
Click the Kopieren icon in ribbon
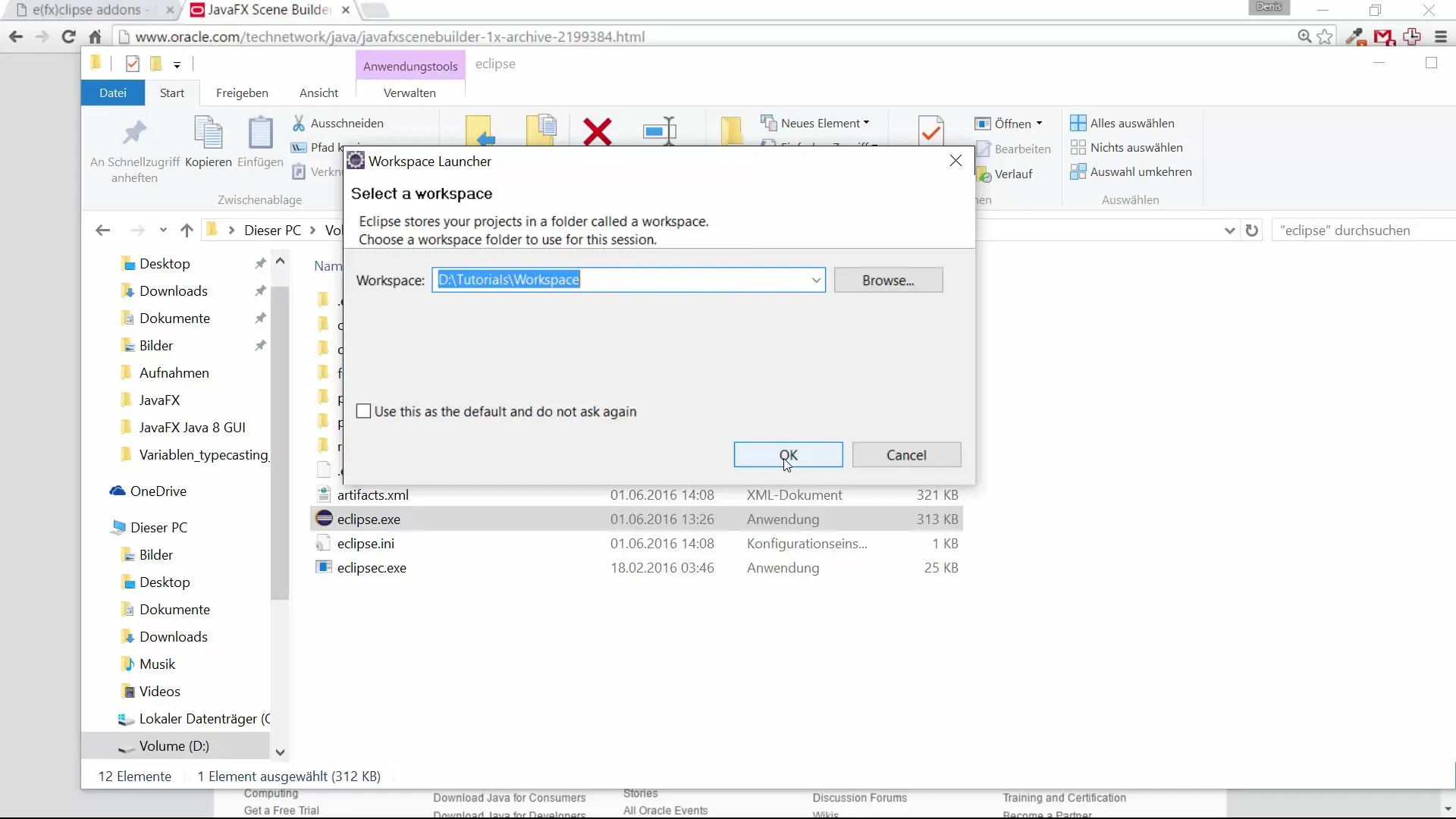pos(209,133)
